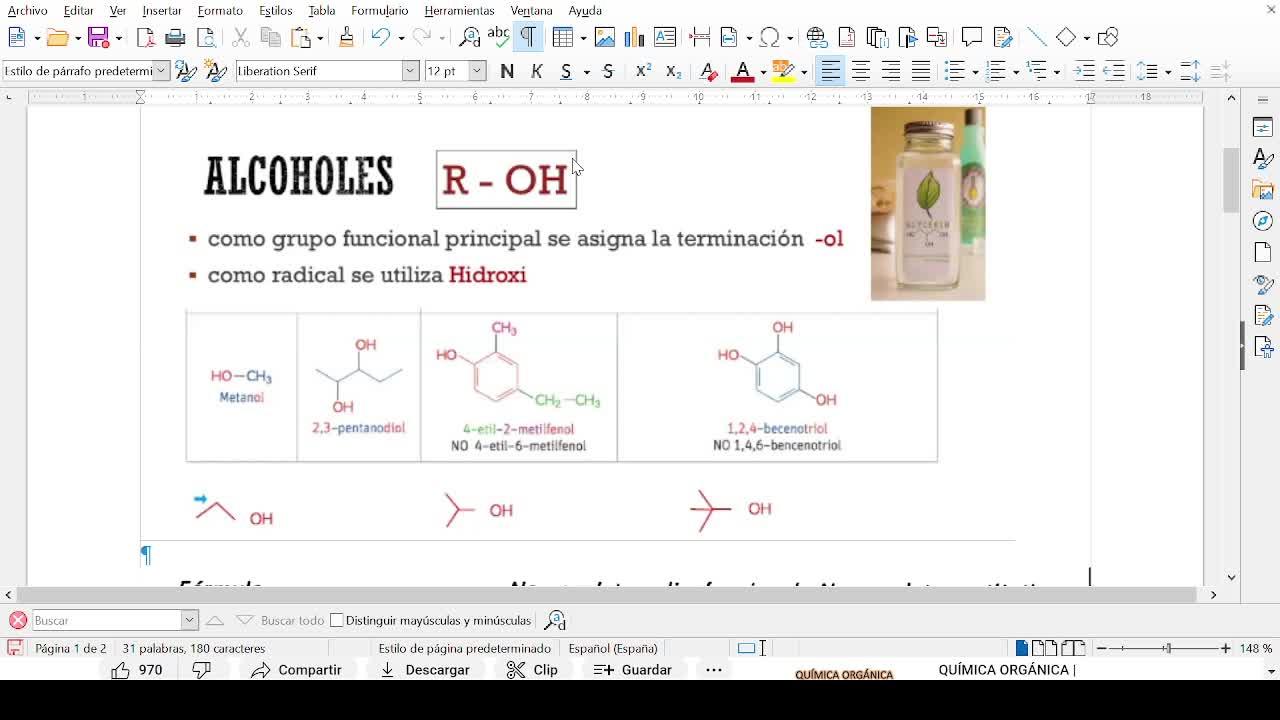Open the Navigator sidebar icon

[x=1263, y=221]
